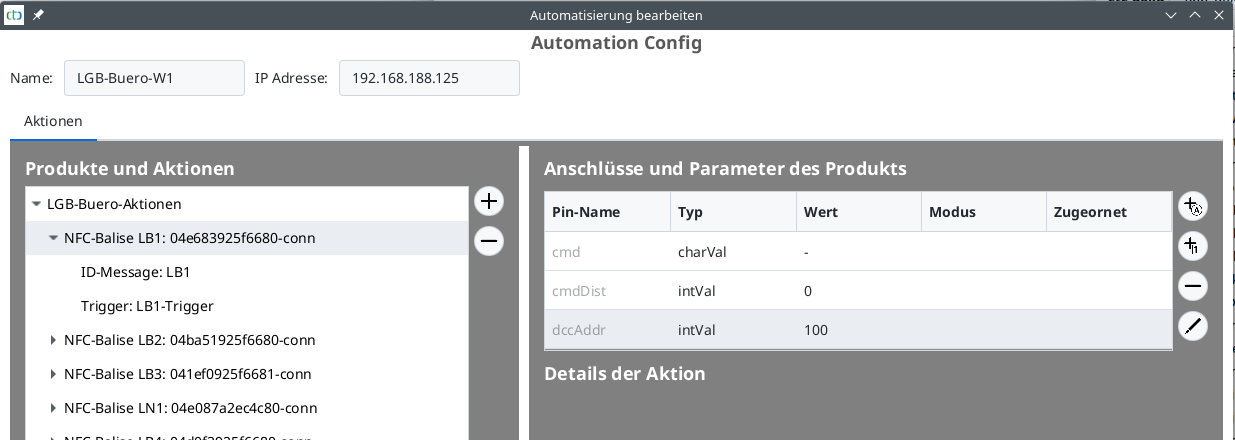Collapse the LGB-Buero-Aktionen tree root
The image size is (1235, 440).
(x=37, y=204)
